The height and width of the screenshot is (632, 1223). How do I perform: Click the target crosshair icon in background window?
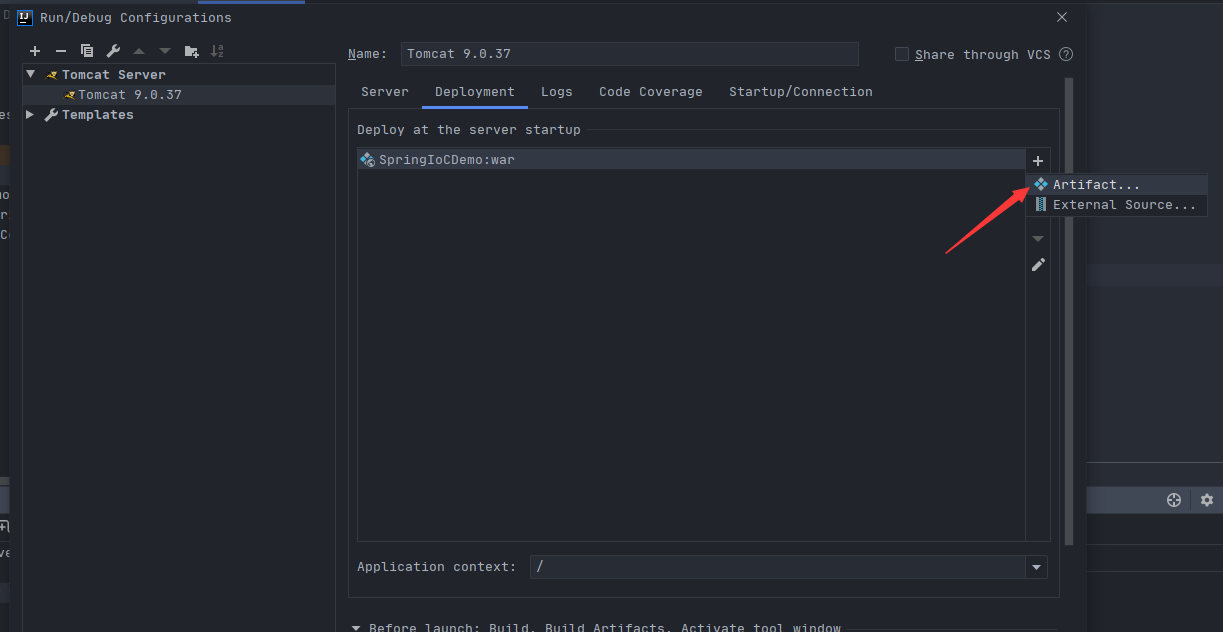pos(1174,500)
